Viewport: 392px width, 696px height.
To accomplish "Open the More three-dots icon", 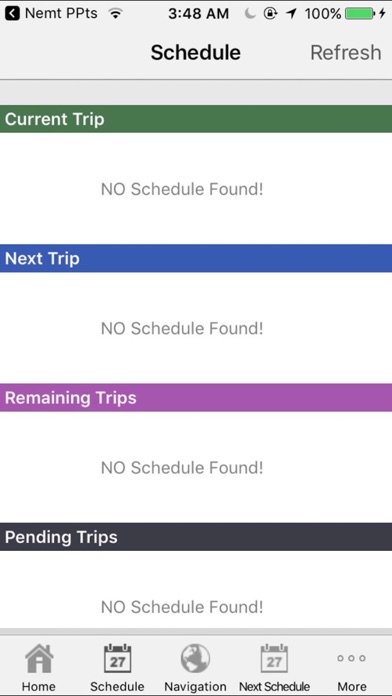I will point(352,658).
